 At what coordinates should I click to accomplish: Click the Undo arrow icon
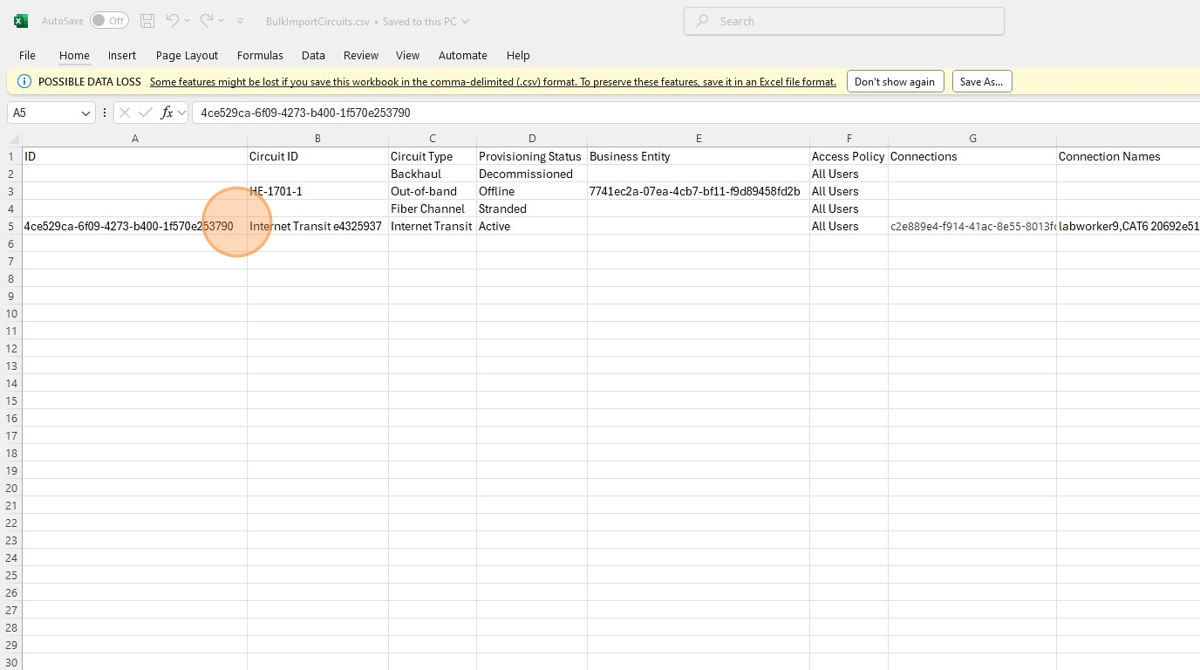(172, 20)
